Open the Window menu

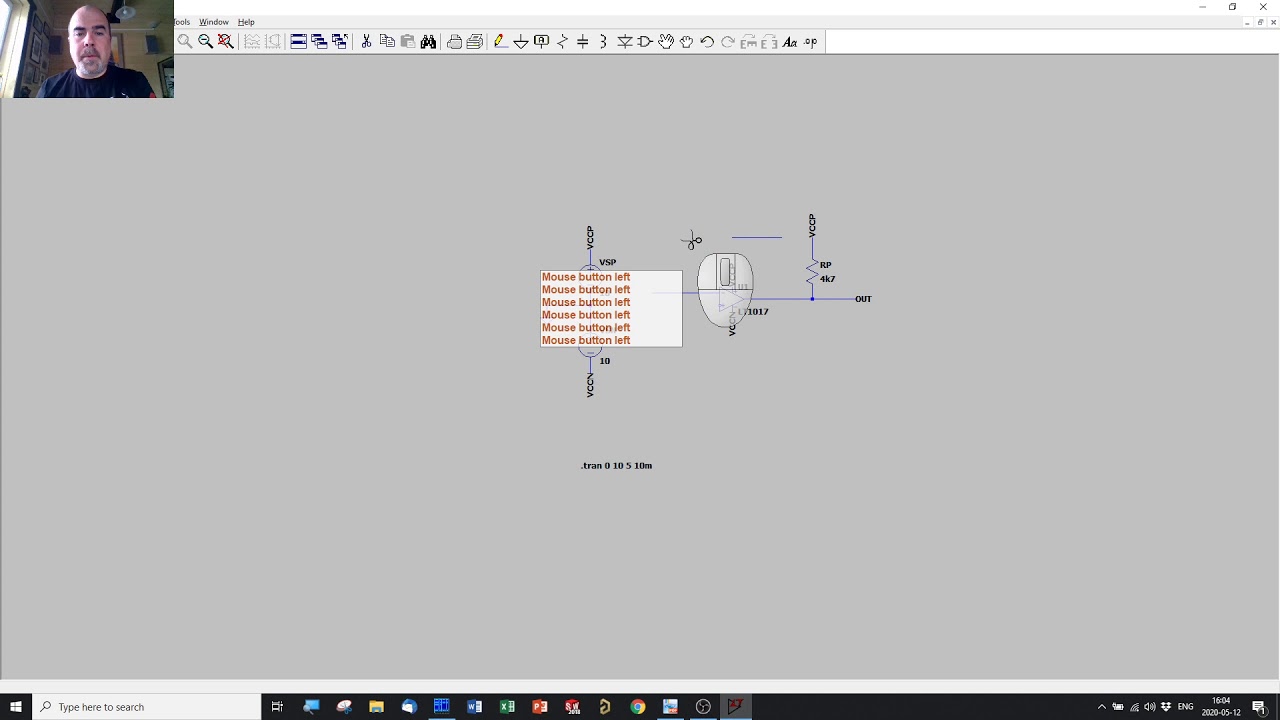pos(213,22)
